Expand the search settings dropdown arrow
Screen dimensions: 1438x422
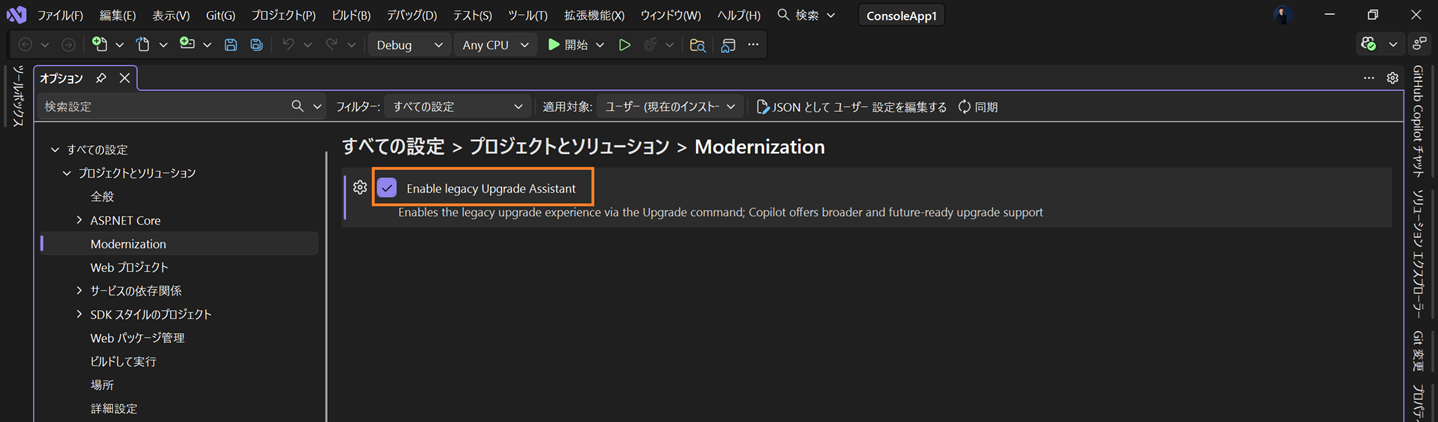coord(317,107)
